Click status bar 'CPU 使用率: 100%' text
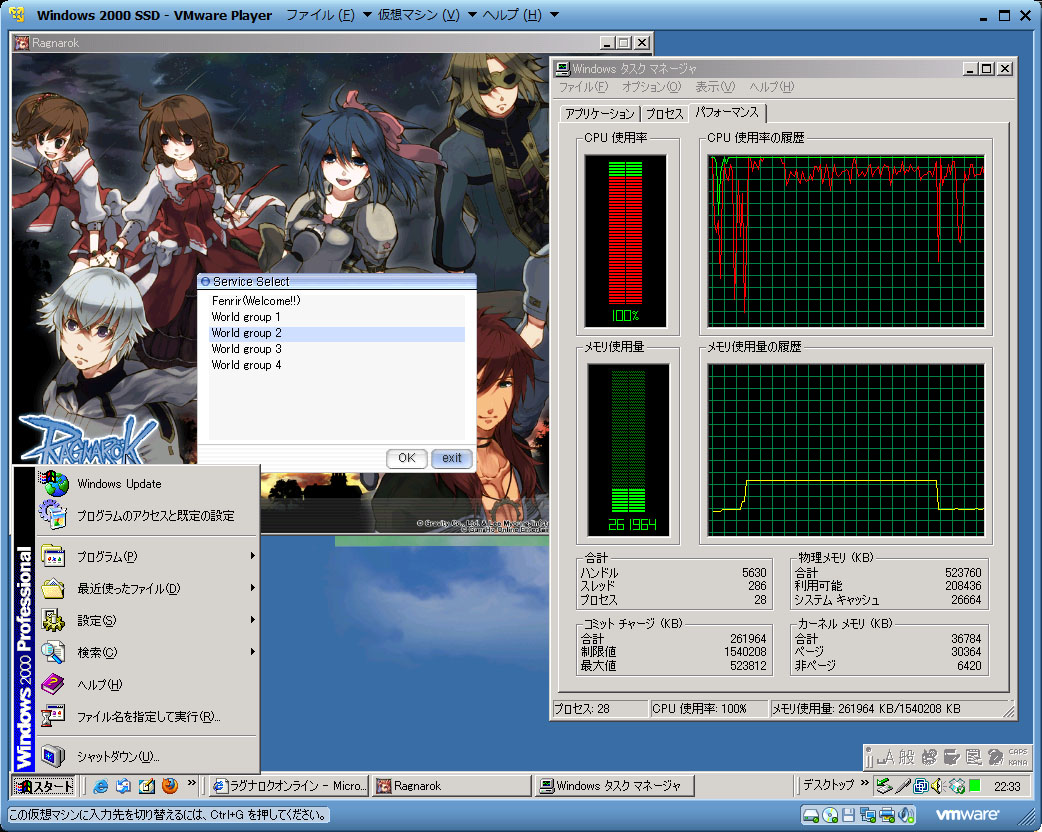Image resolution: width=1042 pixels, height=832 pixels. [x=699, y=709]
